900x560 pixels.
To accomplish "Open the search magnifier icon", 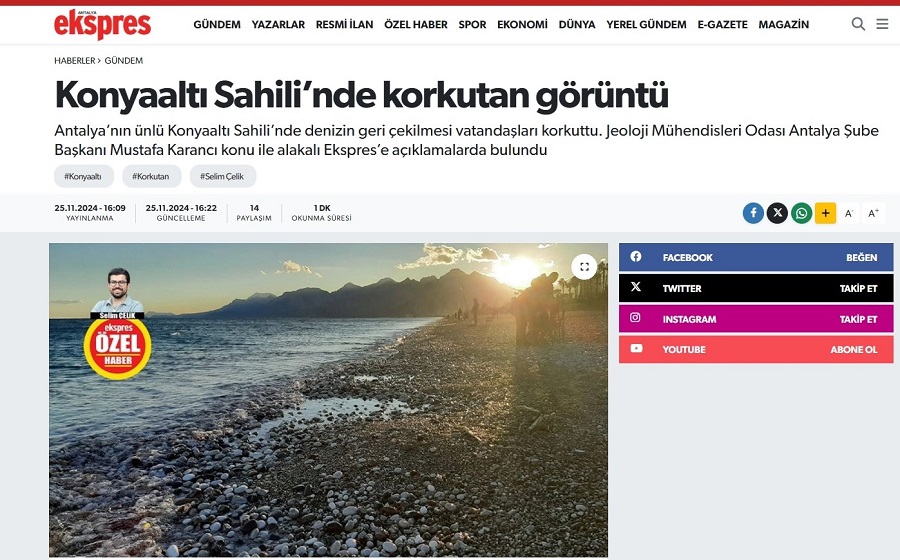I will (858, 24).
